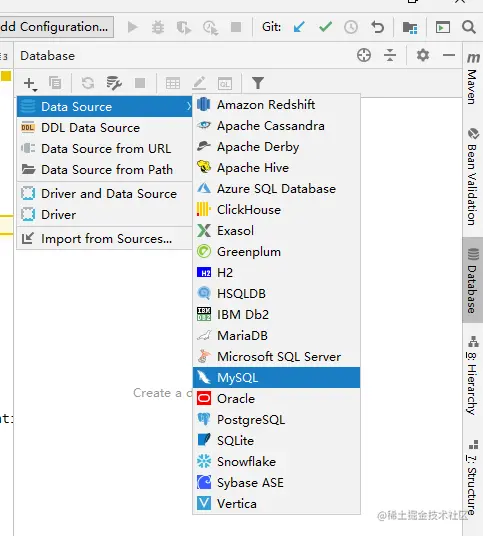Image resolution: width=483 pixels, height=536 pixels.
Task: Click the Git commit green checkmark
Action: 325,27
